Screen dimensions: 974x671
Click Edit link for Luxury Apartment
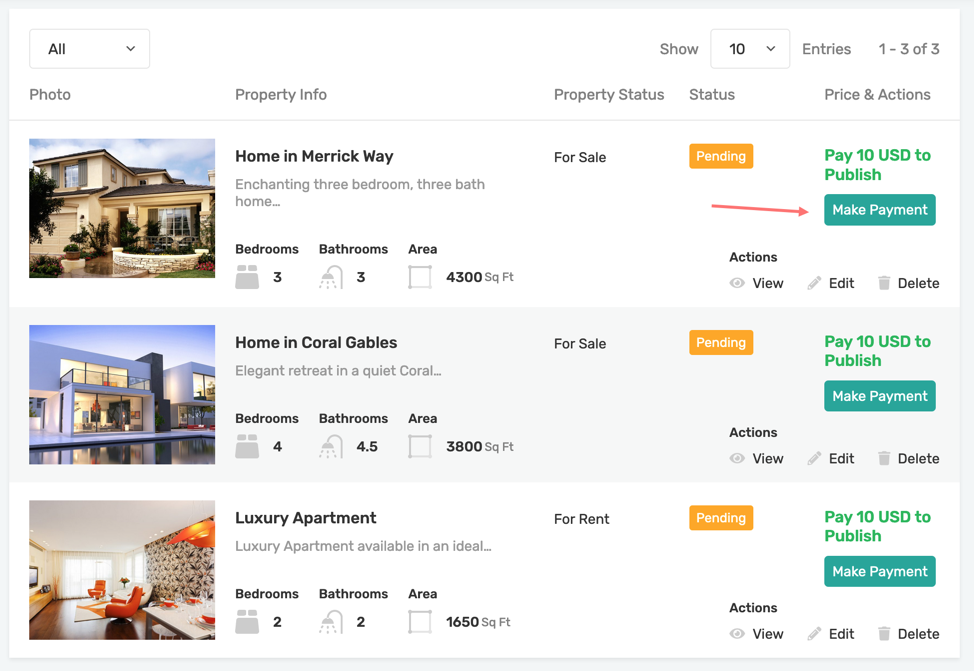coord(841,634)
